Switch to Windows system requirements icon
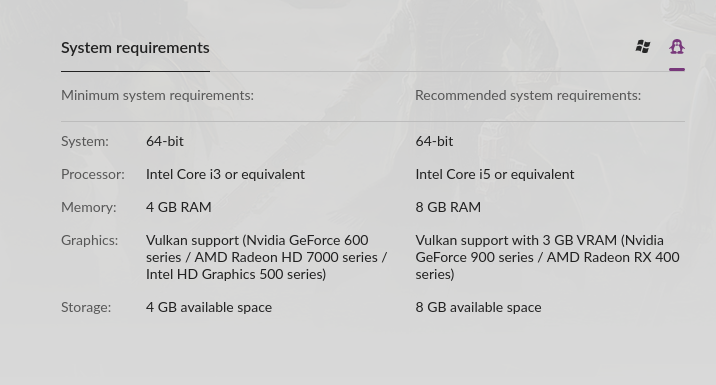Image resolution: width=716 pixels, height=385 pixels. [643, 47]
